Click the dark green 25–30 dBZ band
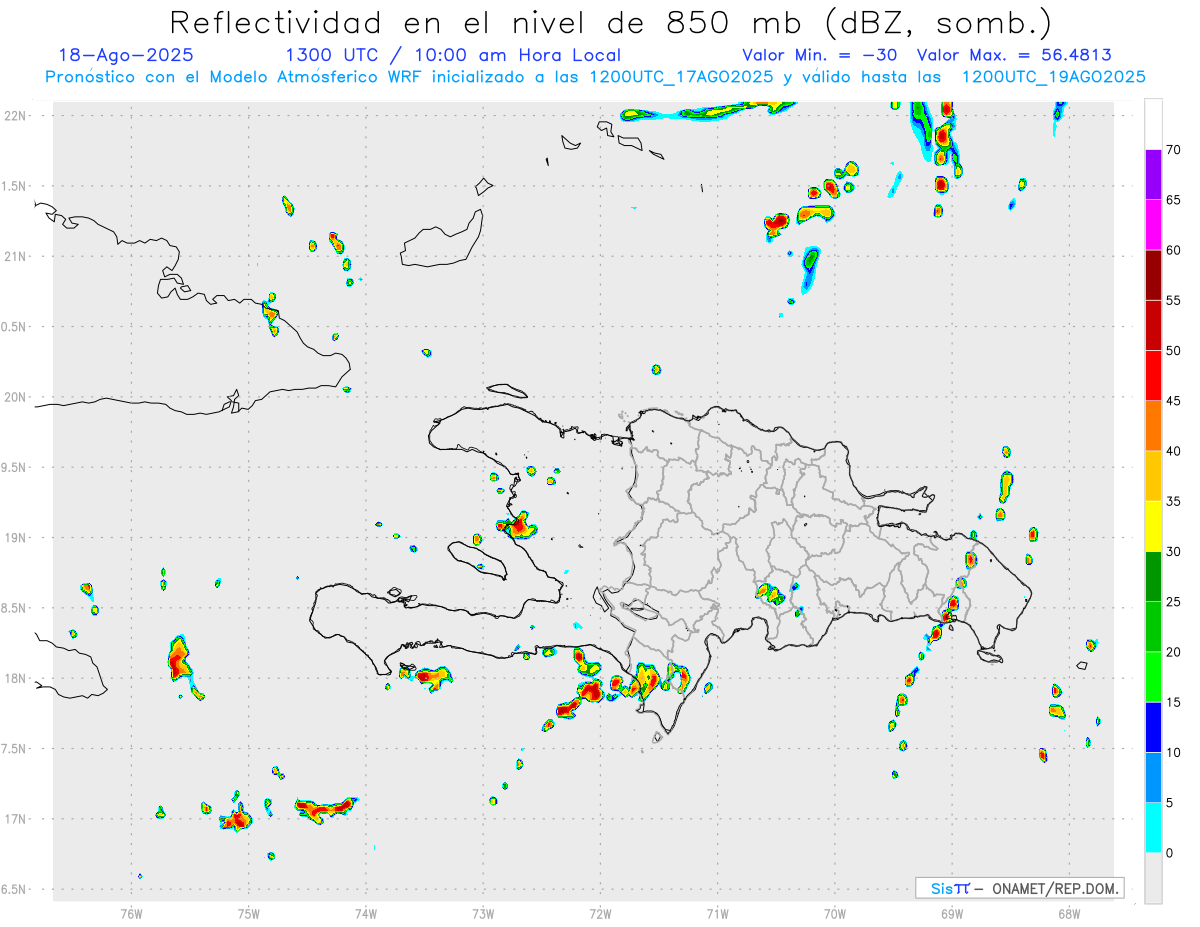 (1153, 577)
